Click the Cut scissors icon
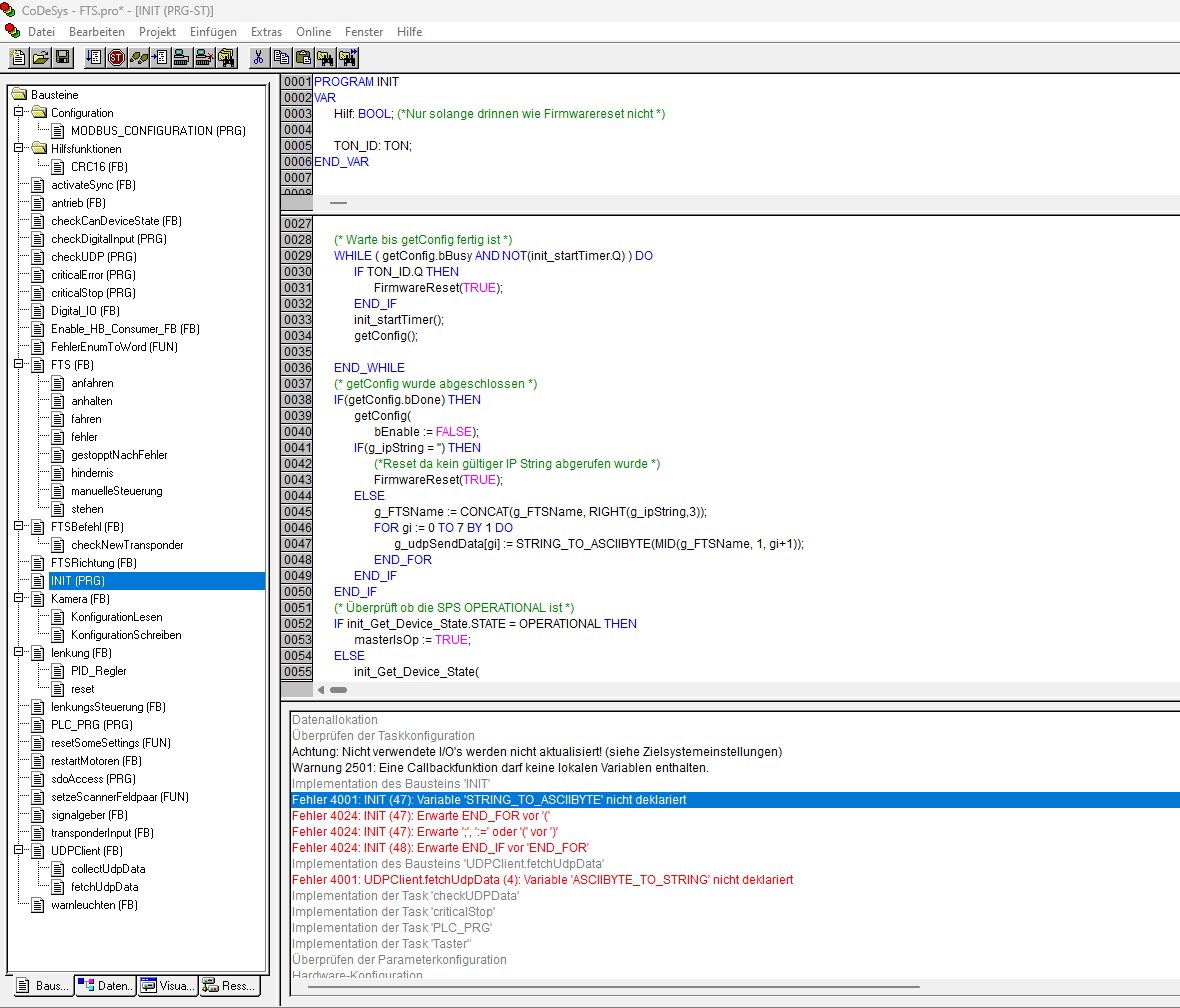1180x1008 pixels. pos(259,58)
